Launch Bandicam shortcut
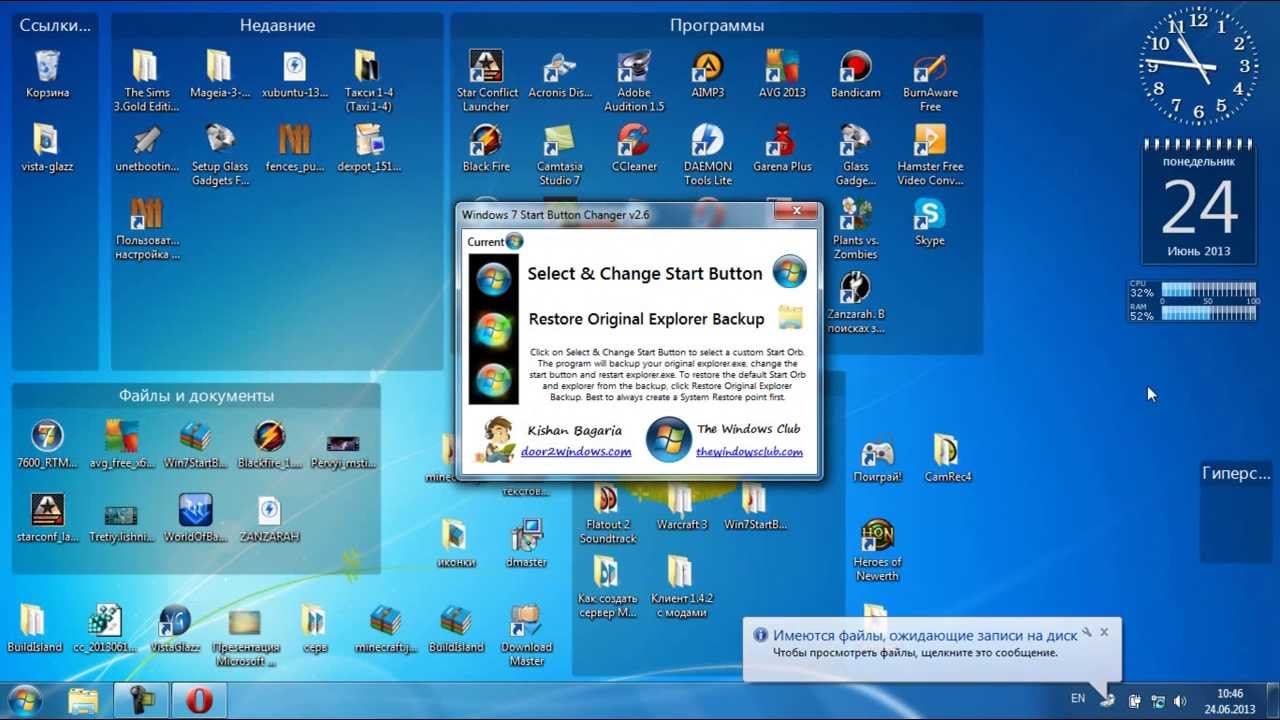 click(x=856, y=75)
